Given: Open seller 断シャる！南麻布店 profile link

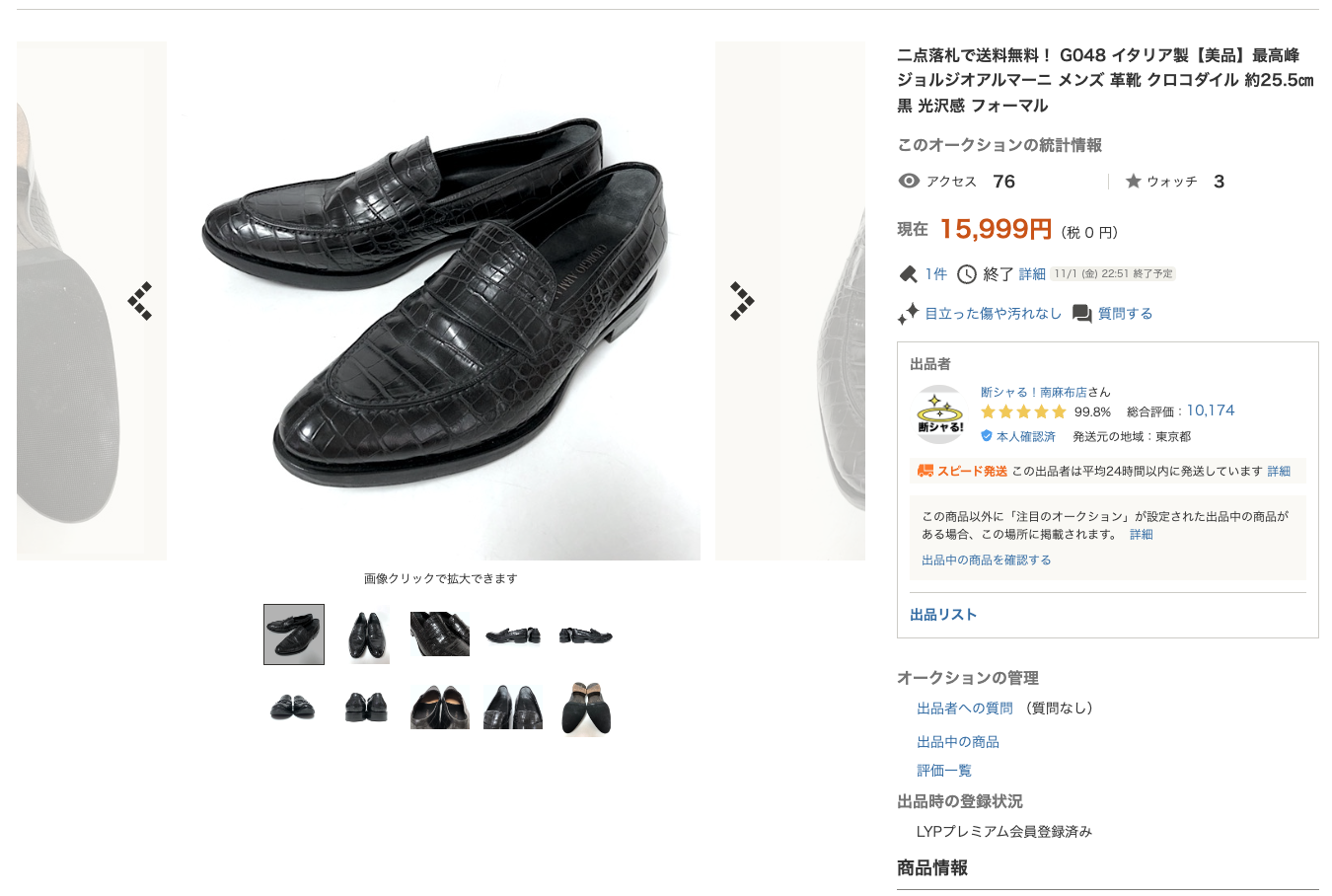Looking at the screenshot, I should (1033, 392).
